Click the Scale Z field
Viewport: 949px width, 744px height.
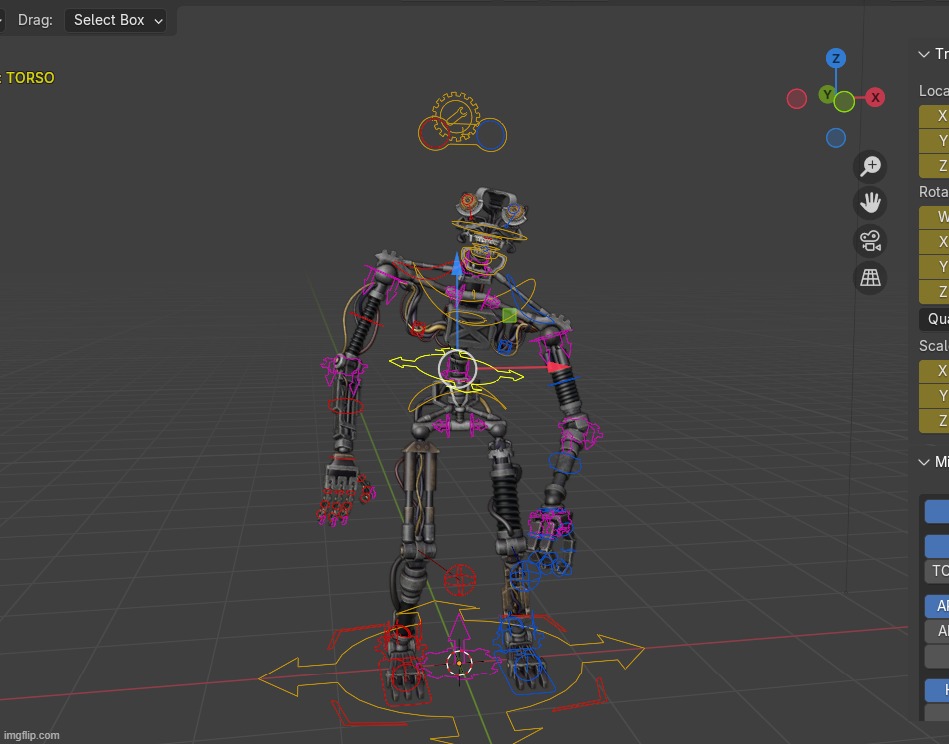(x=934, y=421)
